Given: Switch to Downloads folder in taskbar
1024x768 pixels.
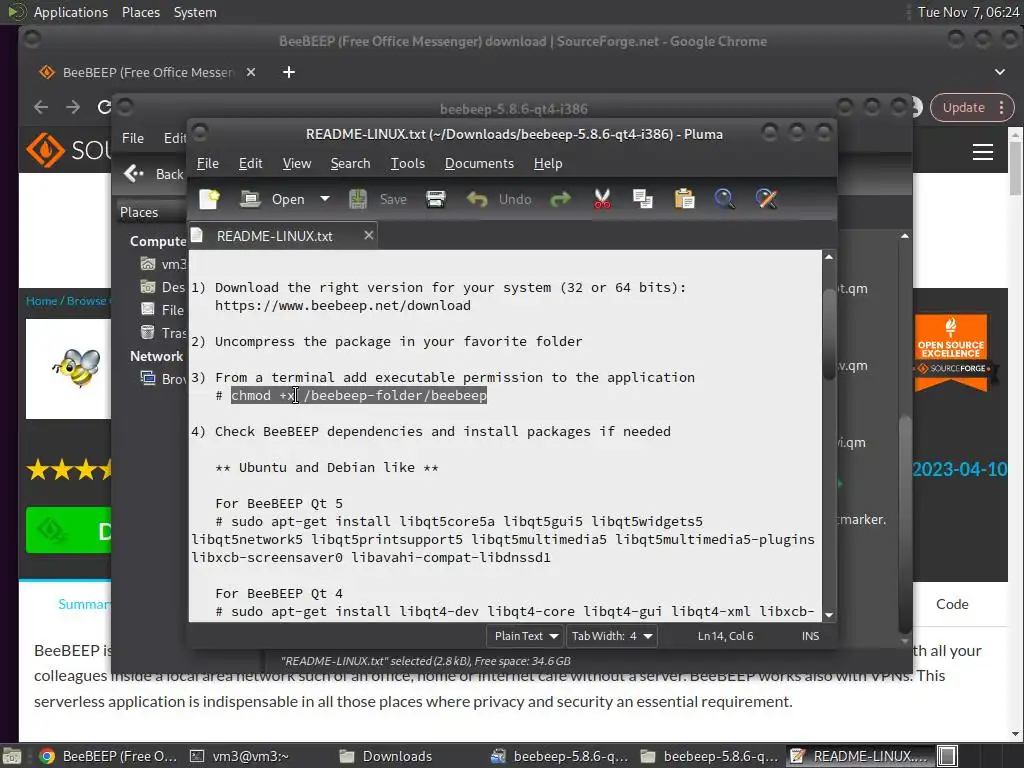Looking at the screenshot, I should click(x=385, y=756).
